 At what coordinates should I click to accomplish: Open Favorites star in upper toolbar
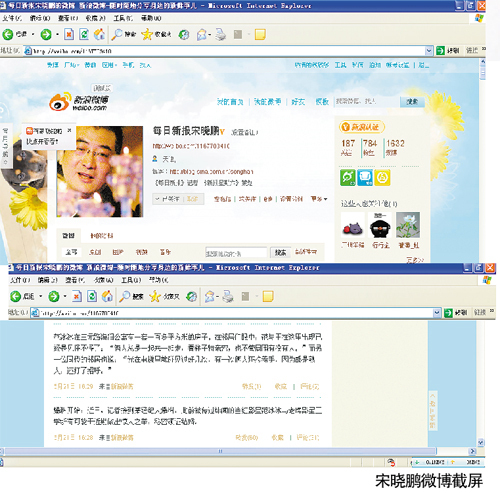click(x=147, y=34)
